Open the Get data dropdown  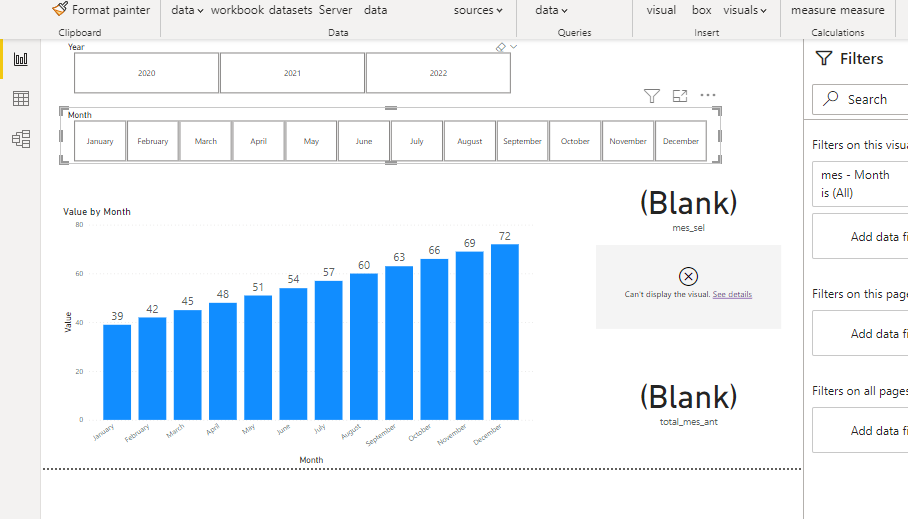pos(187,10)
